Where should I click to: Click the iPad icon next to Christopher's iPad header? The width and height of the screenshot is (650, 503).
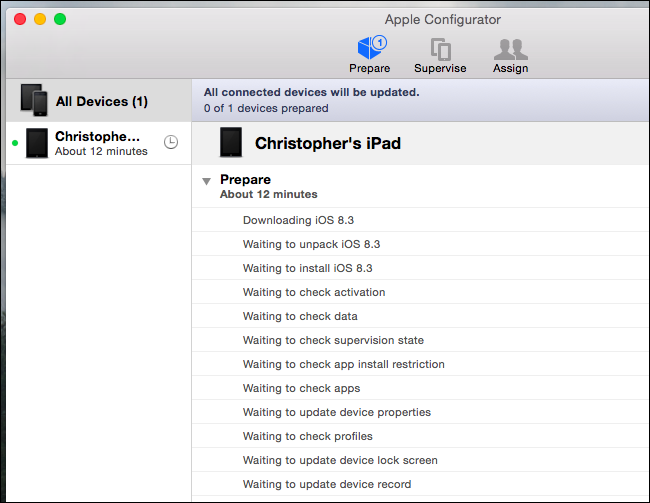pyautogui.click(x=231, y=142)
